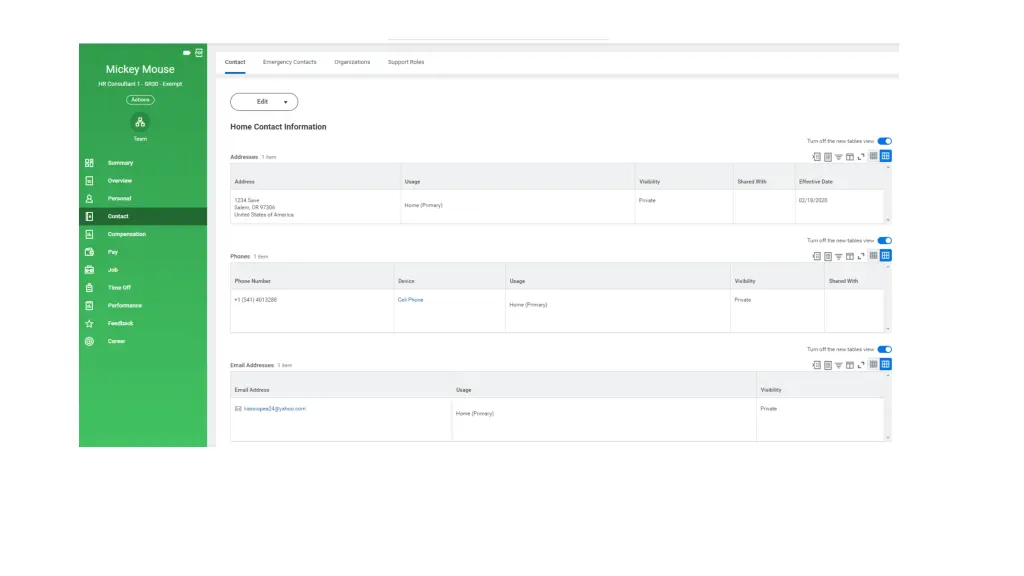The image size is (1024, 576).
Task: Open Personal in the sidebar
Action: (143, 199)
